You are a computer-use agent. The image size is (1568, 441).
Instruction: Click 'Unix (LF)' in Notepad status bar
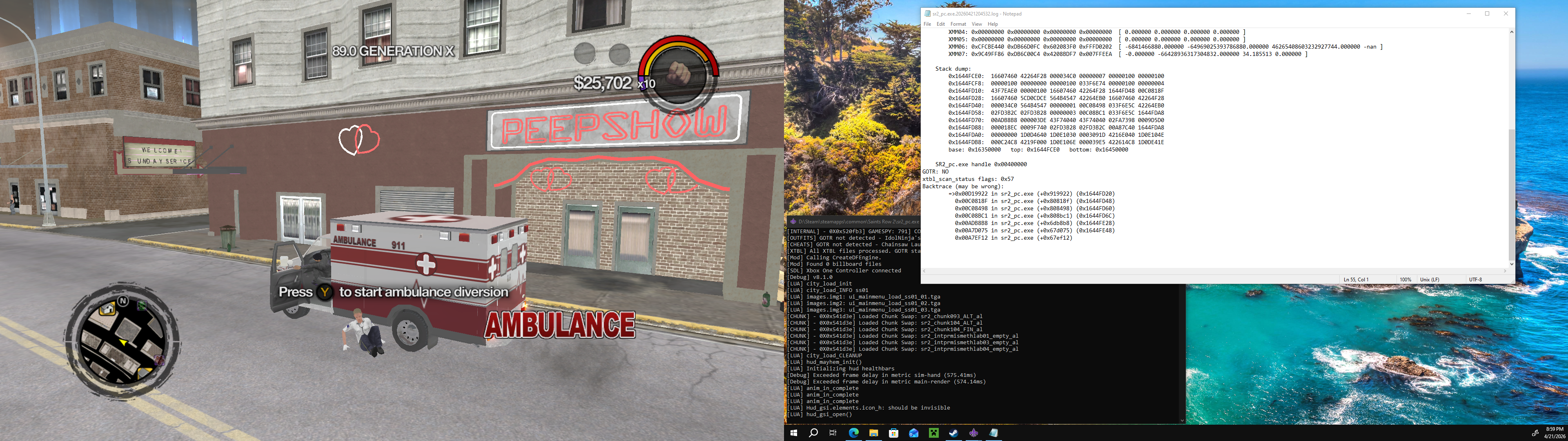[x=1430, y=280]
